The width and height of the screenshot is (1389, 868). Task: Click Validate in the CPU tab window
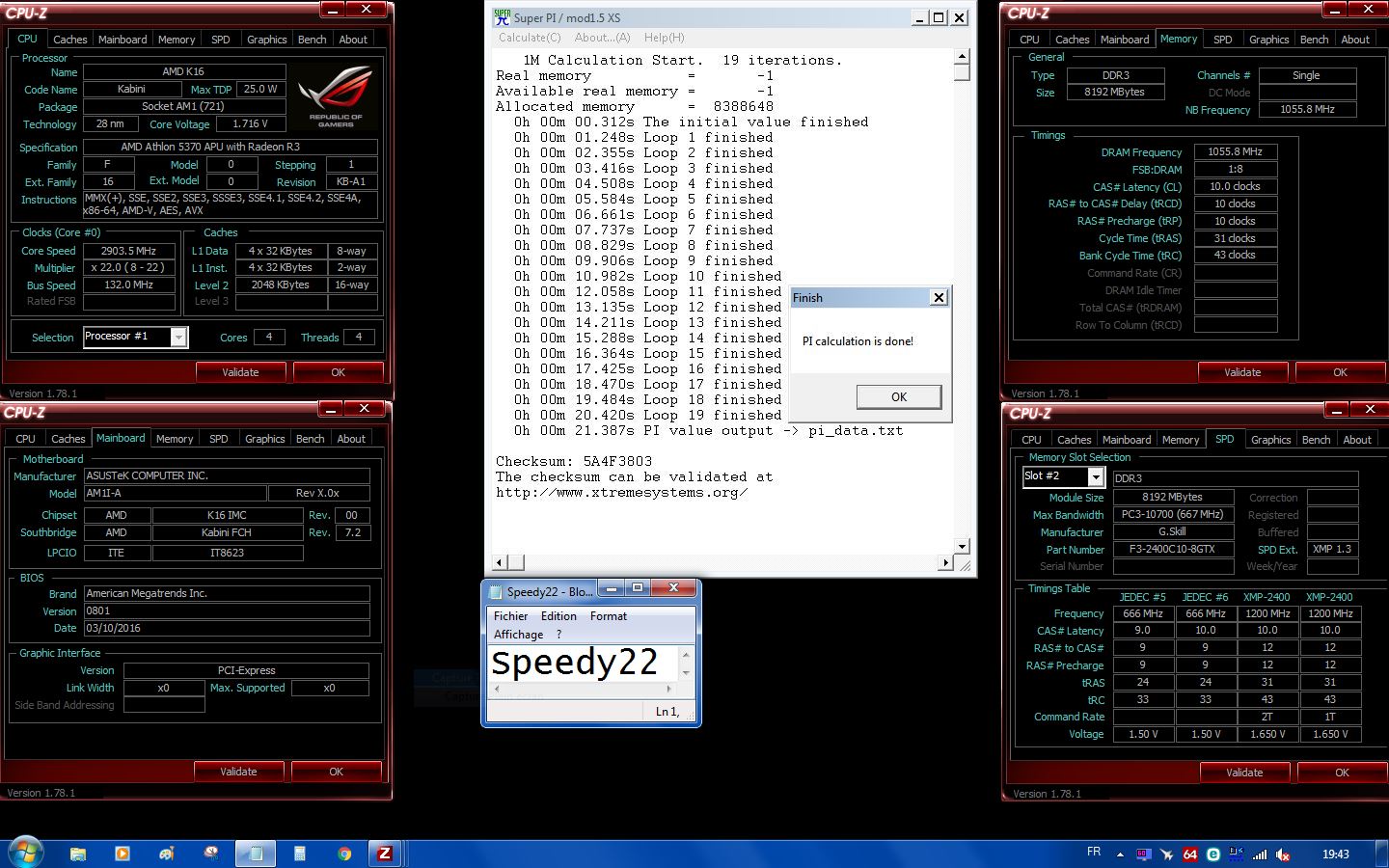[240, 372]
